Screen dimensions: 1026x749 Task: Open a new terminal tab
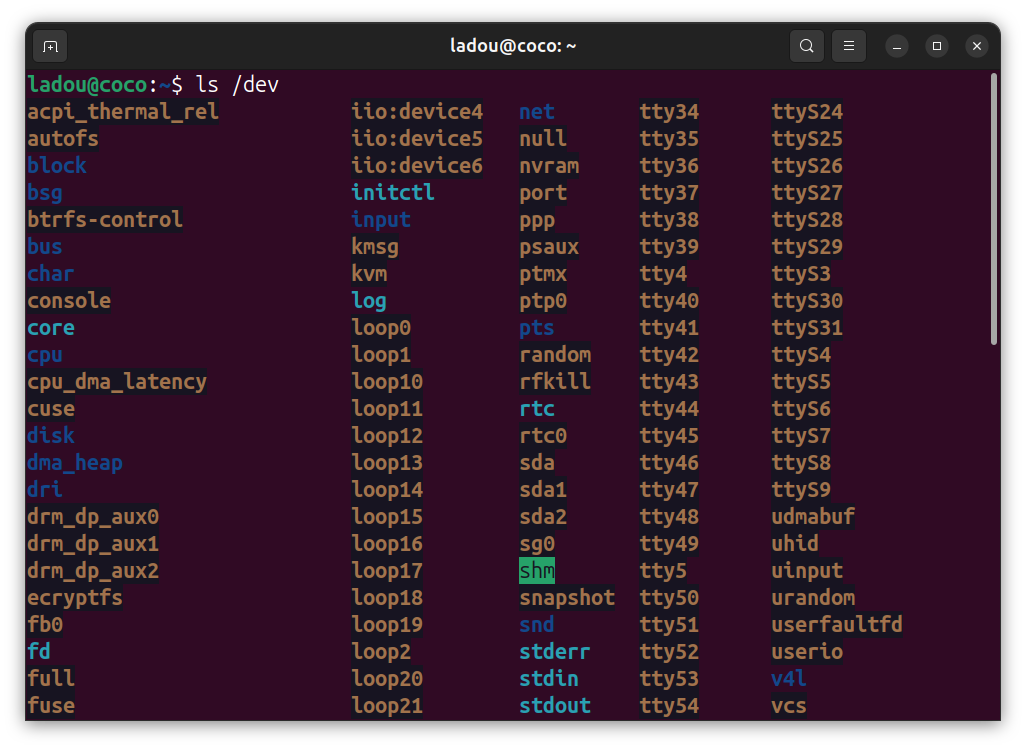click(x=50, y=46)
